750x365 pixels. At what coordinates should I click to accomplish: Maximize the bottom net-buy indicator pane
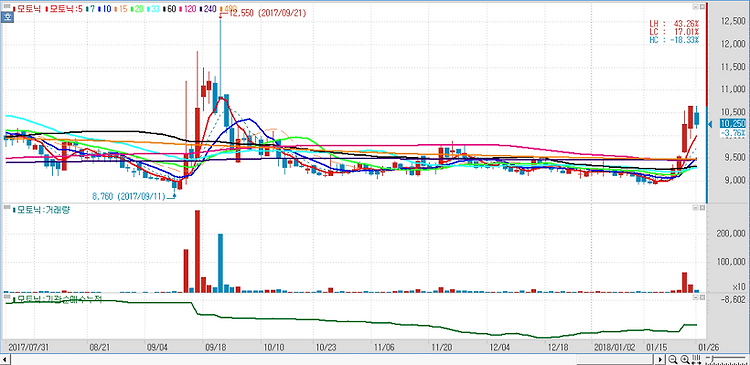tap(702, 297)
